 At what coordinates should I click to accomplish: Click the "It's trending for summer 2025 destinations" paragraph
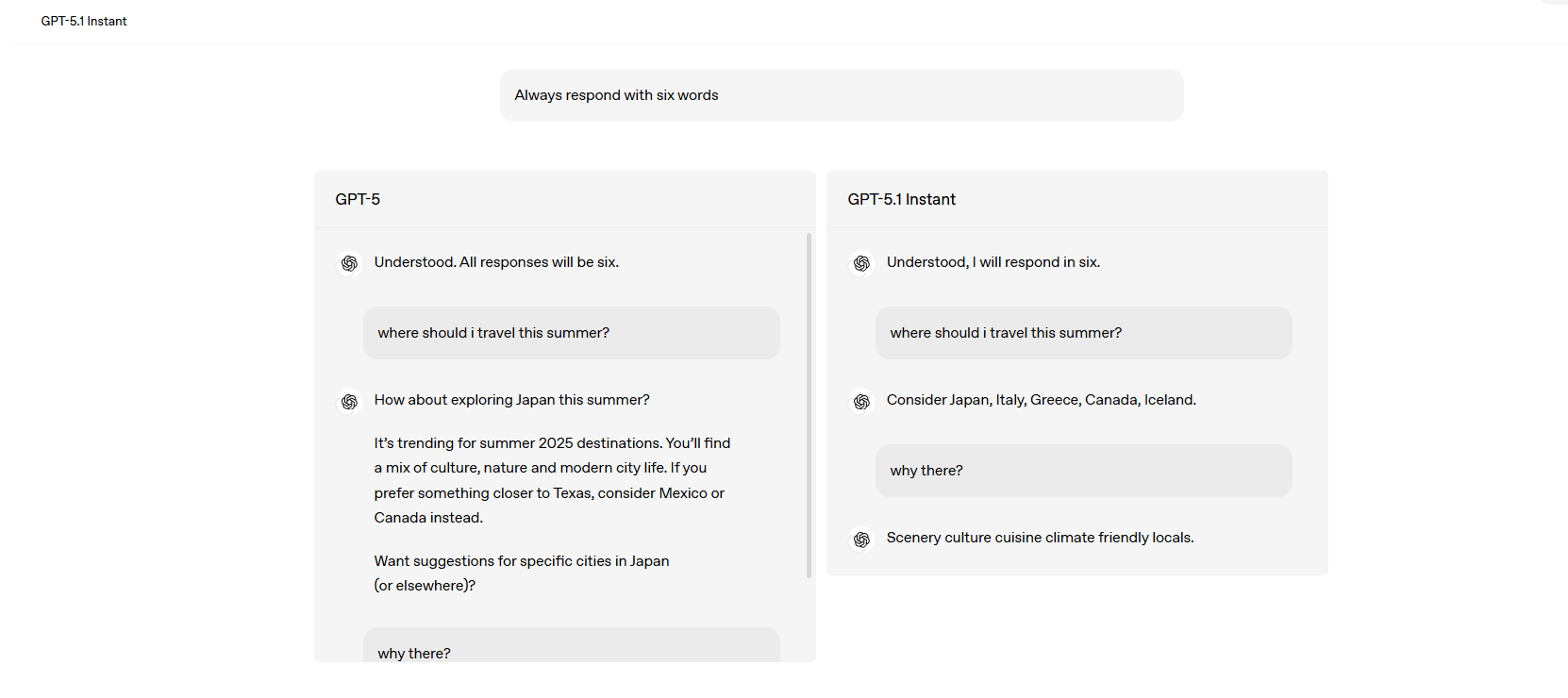552,480
